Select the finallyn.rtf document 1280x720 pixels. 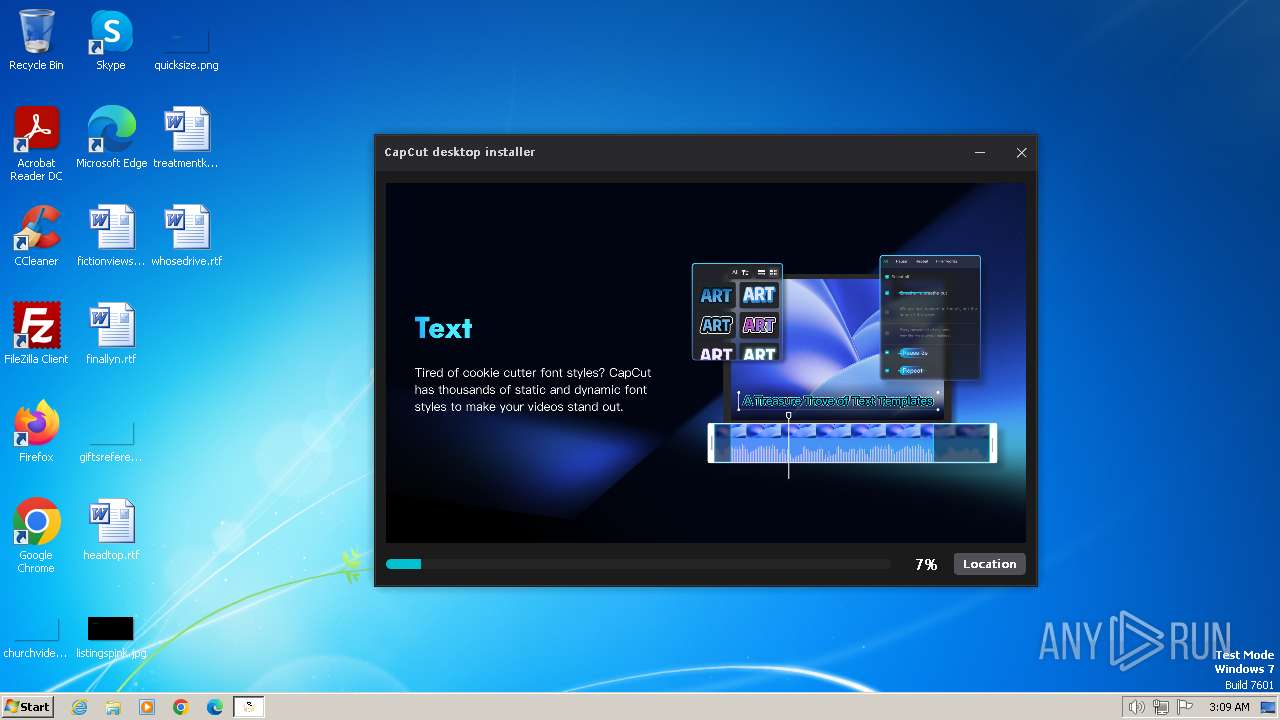click(111, 334)
